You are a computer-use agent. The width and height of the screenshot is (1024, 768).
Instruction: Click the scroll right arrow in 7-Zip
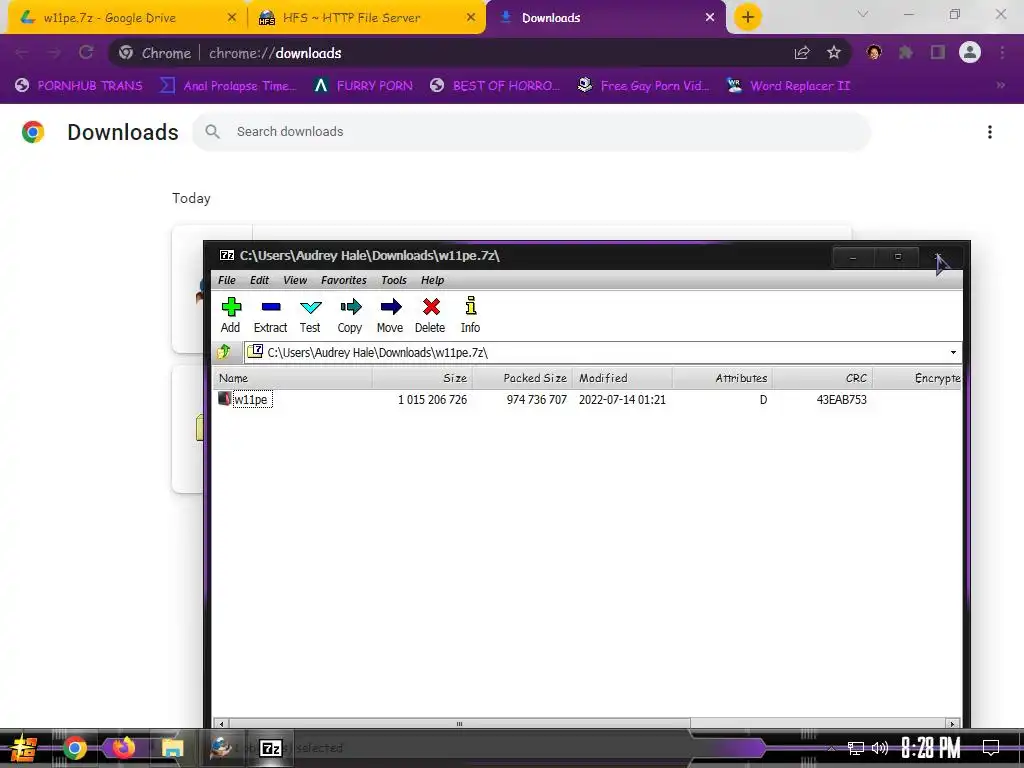click(x=952, y=724)
